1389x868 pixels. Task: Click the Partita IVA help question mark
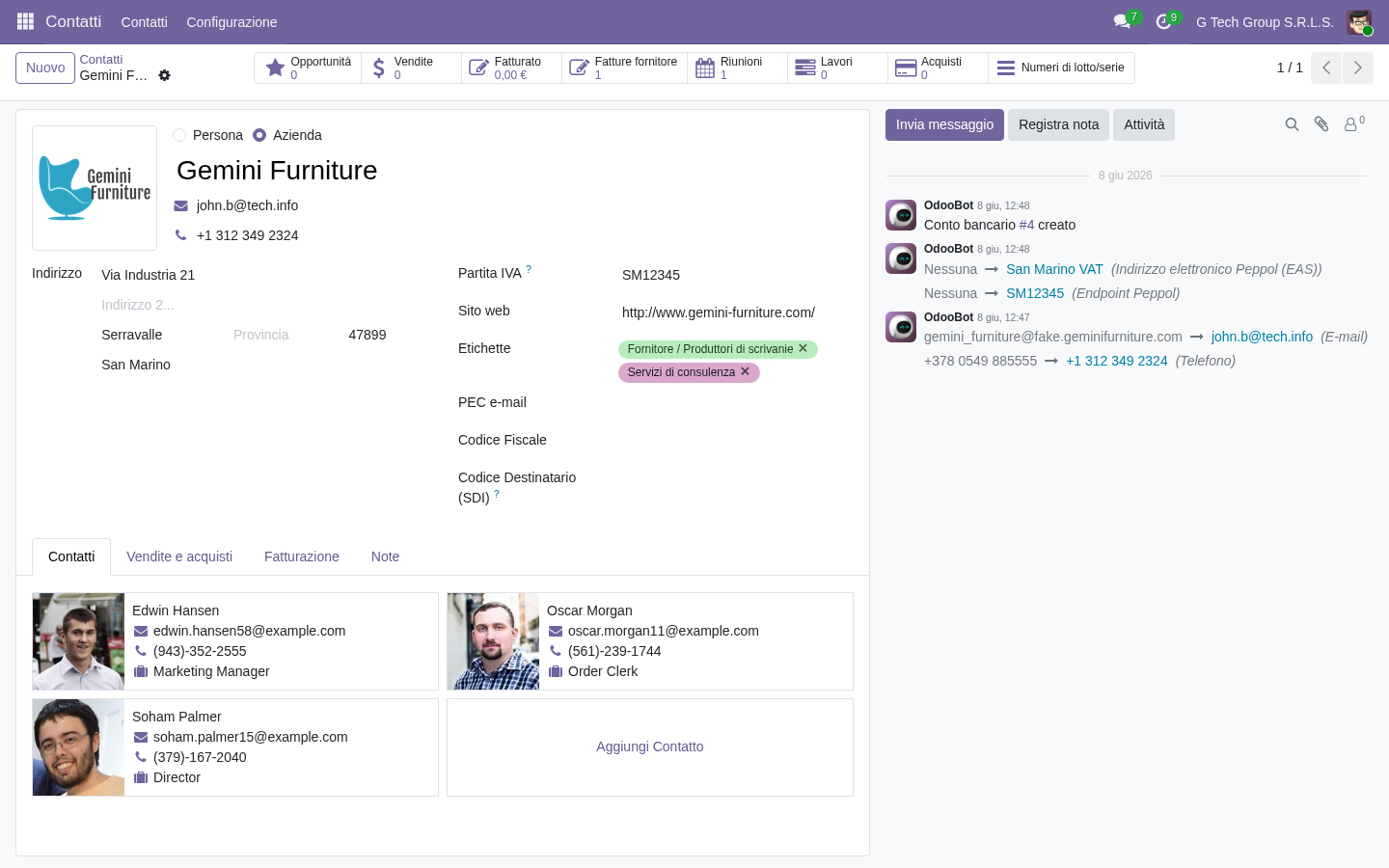click(x=529, y=270)
